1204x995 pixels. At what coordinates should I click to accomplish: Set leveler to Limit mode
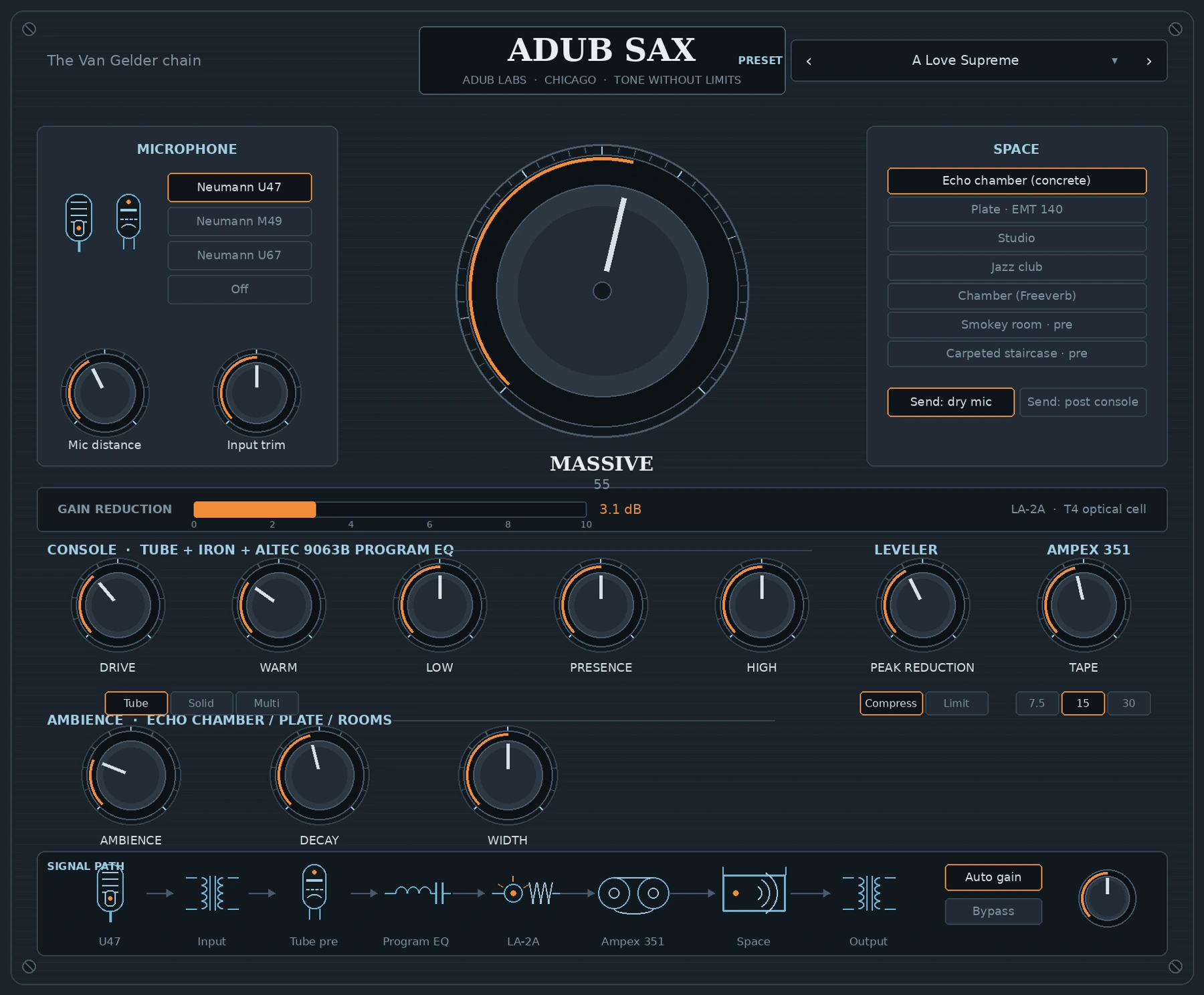tap(957, 703)
